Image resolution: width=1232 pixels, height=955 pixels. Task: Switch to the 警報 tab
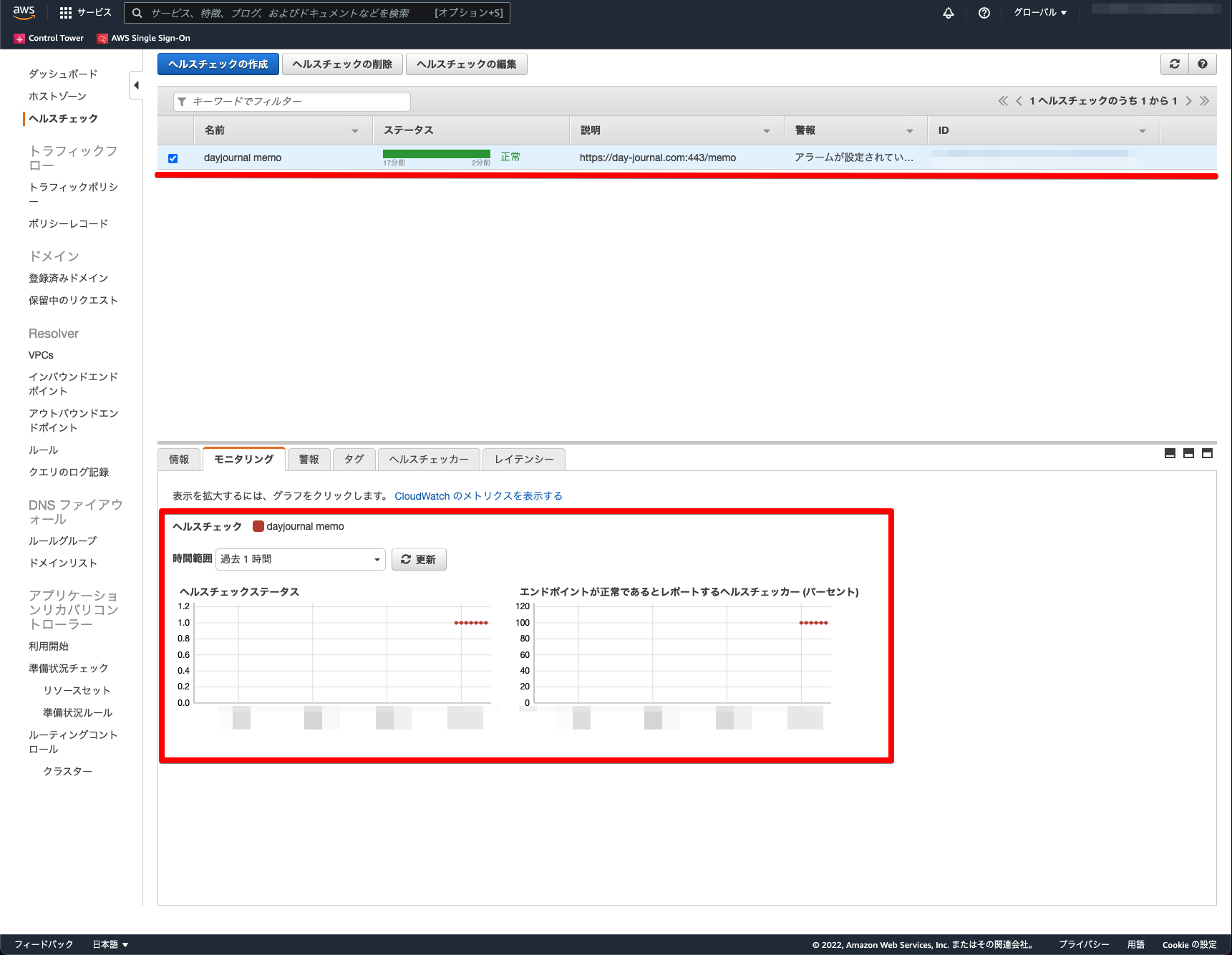(x=309, y=460)
